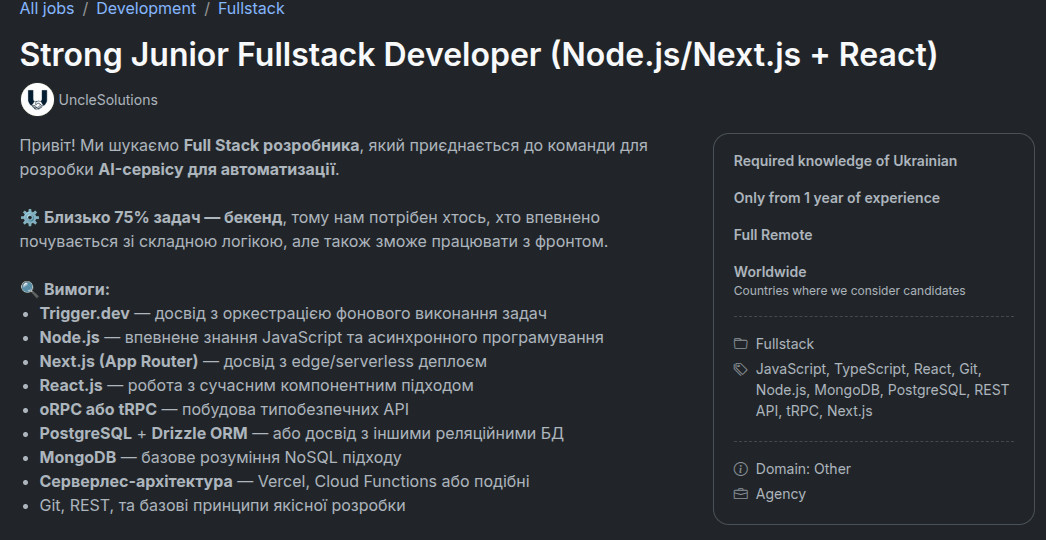Click the 'Worldwide' text

coord(770,272)
